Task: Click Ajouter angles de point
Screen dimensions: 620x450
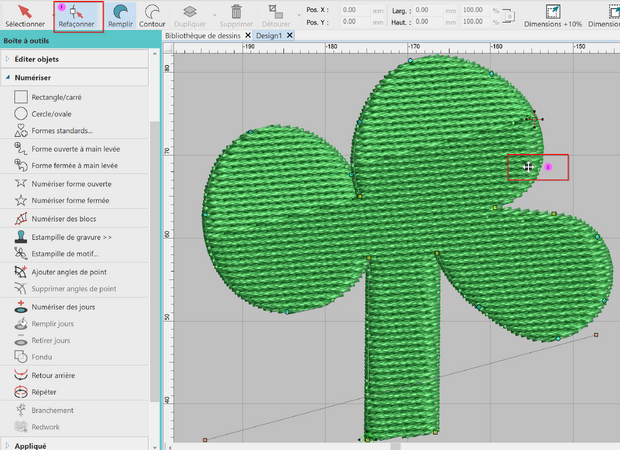Action: point(69,272)
